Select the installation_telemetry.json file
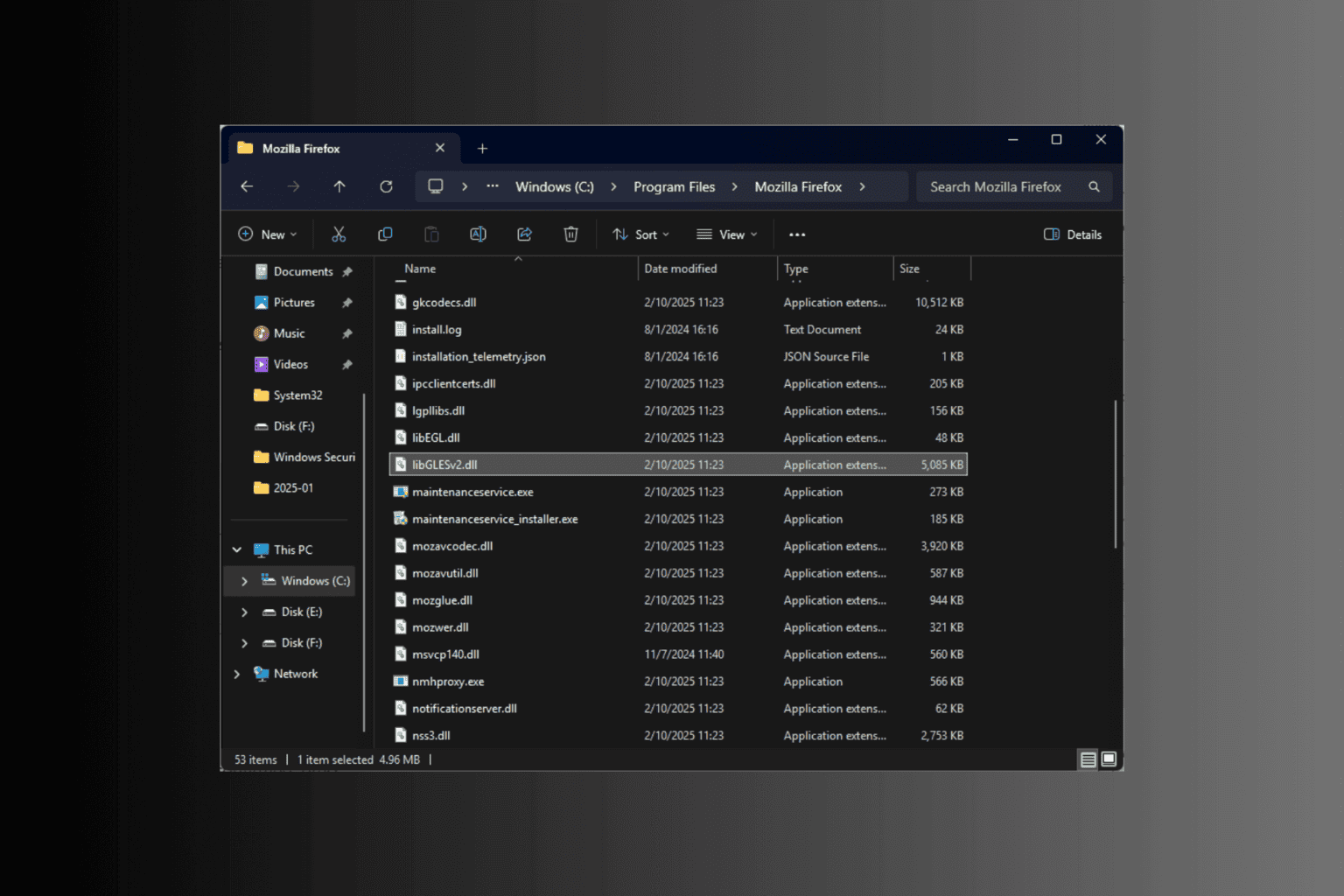The height and width of the screenshot is (896, 1344). click(x=678, y=356)
